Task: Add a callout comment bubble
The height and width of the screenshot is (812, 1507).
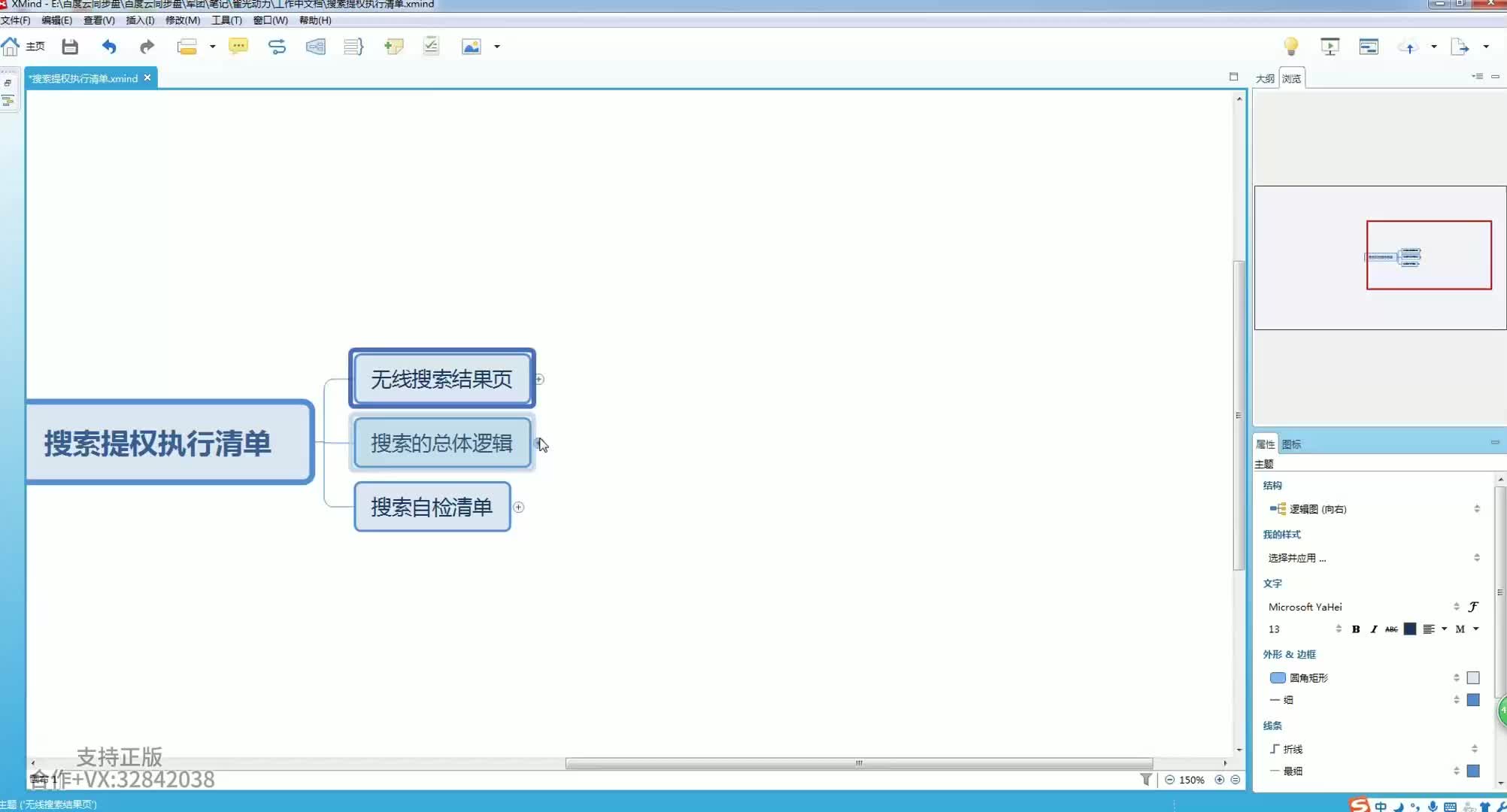Action: [238, 47]
